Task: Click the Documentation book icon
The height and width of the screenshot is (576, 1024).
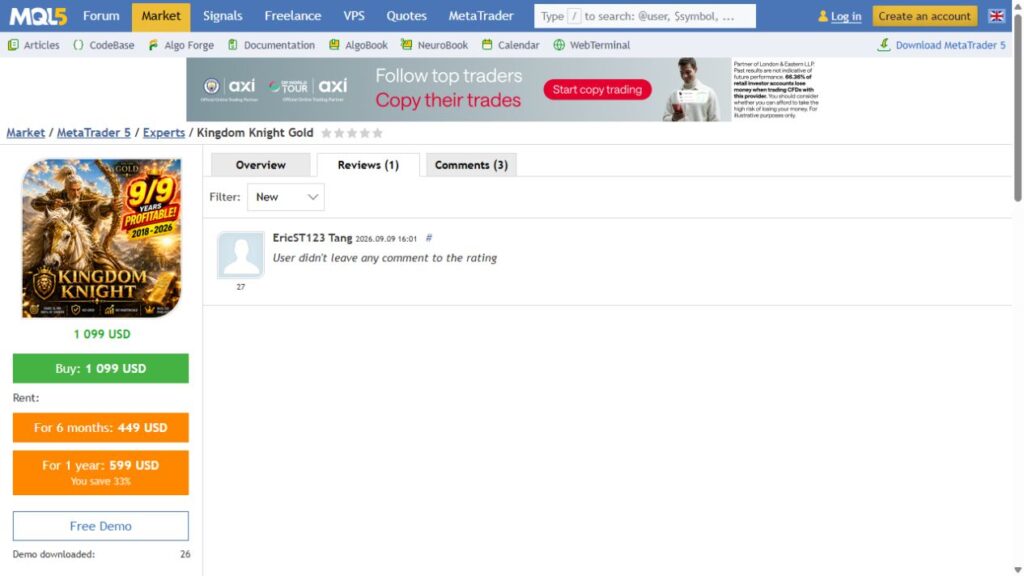Action: tap(232, 45)
